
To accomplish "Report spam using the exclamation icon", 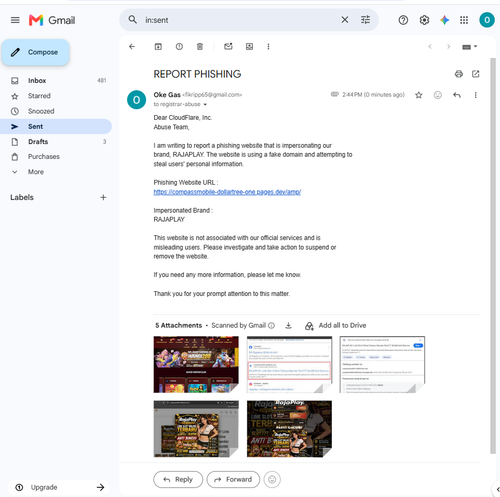I will (x=179, y=47).
